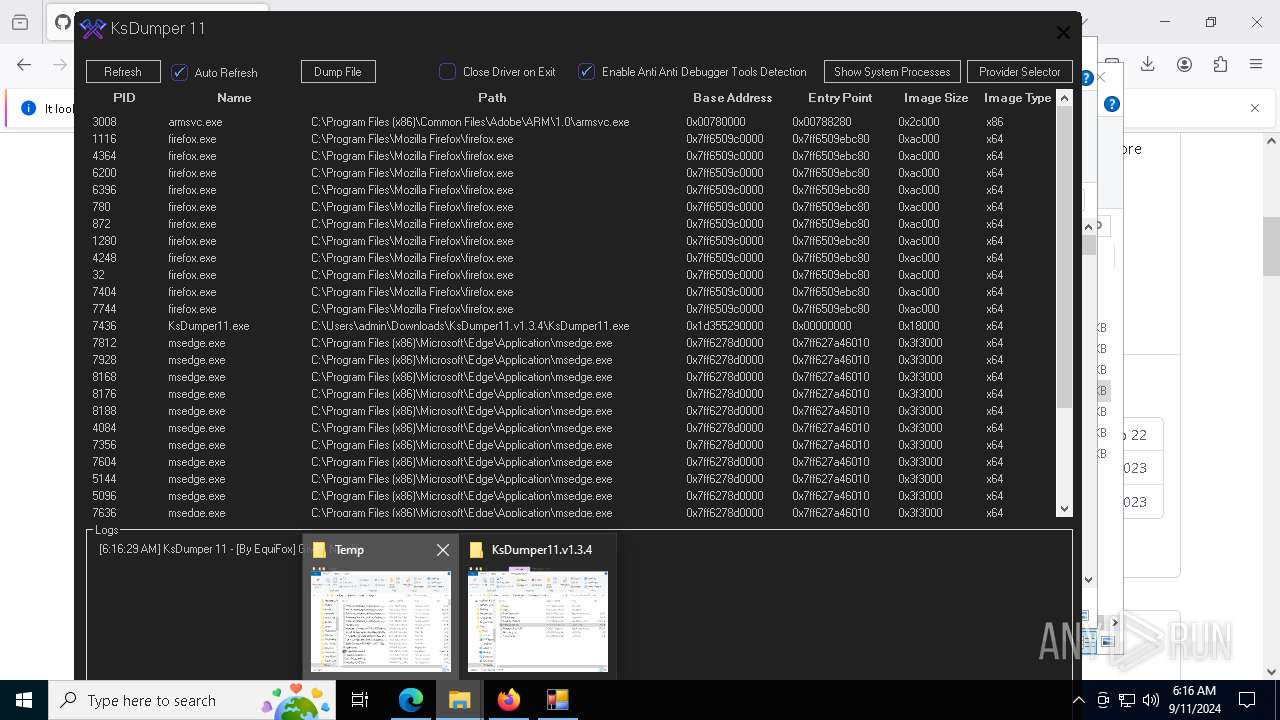Enable Close Driver on Exit checkbox

(x=448, y=72)
